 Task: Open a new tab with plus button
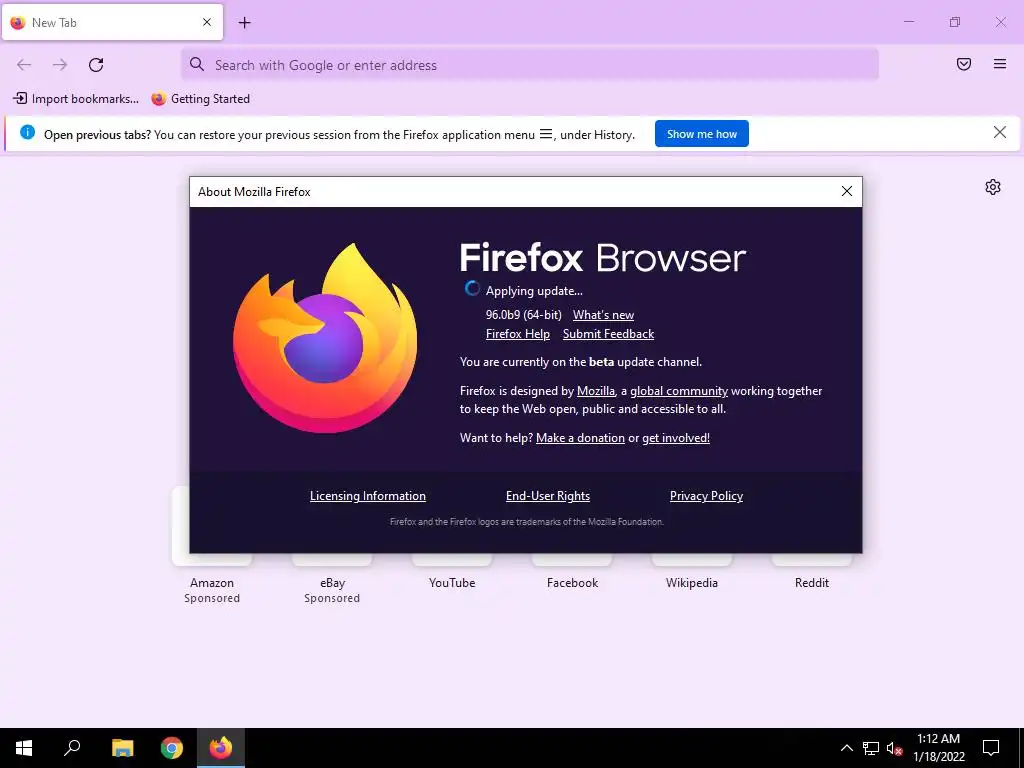pos(244,23)
